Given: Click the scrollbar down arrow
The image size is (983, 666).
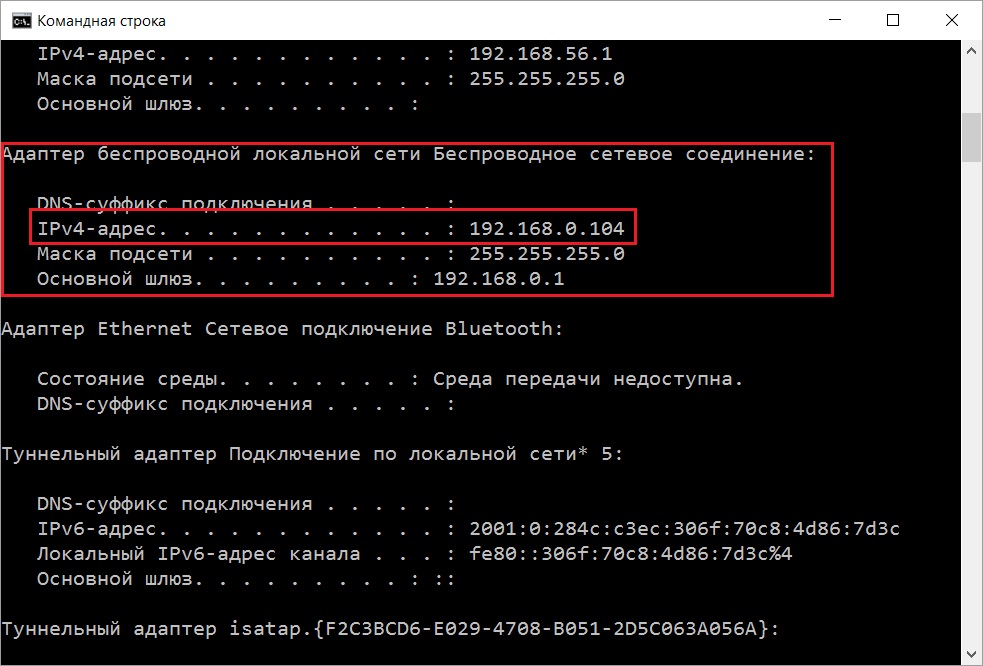Looking at the screenshot, I should [x=972, y=653].
